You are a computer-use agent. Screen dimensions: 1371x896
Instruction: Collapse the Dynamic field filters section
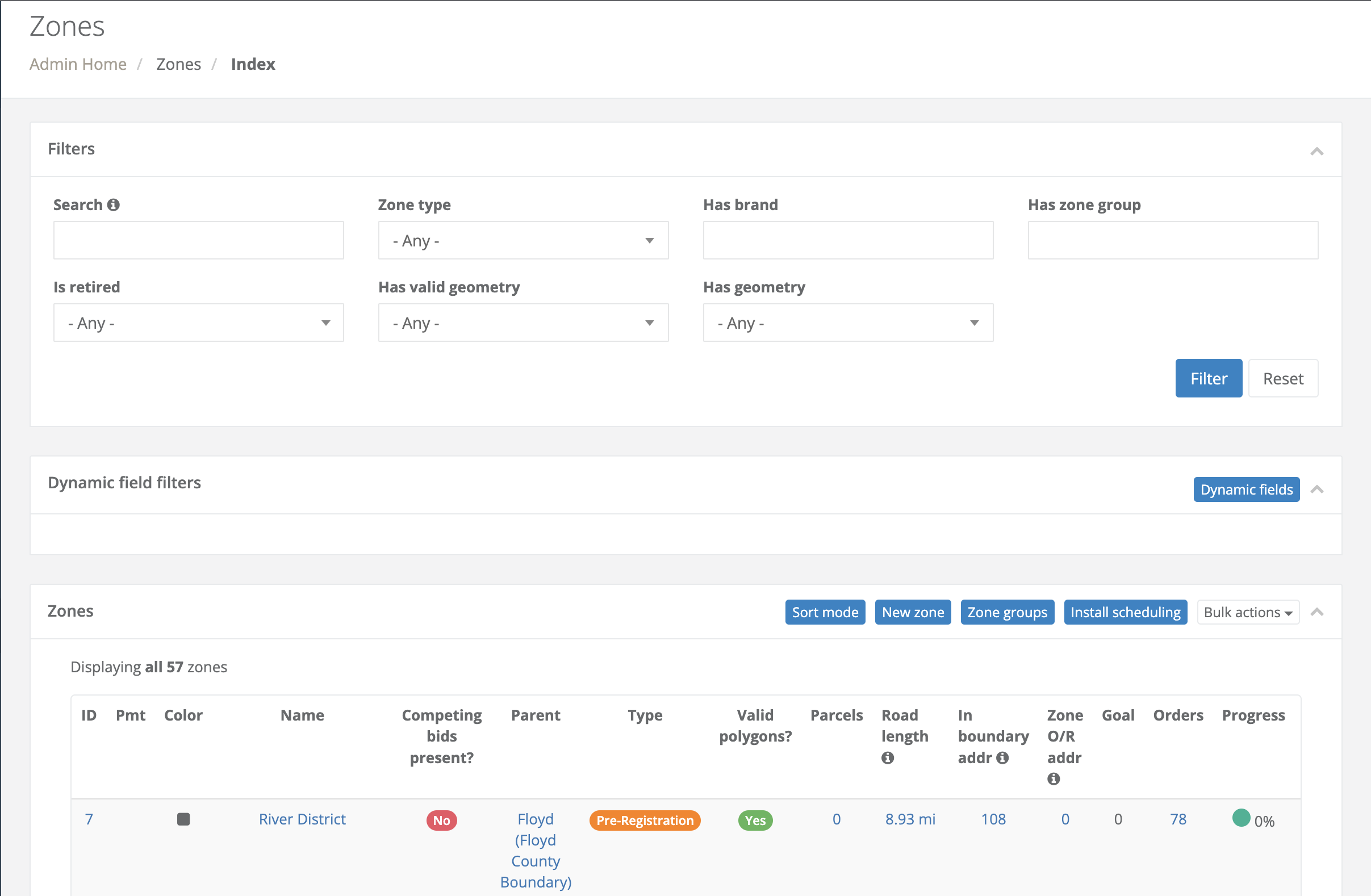pos(1318,489)
